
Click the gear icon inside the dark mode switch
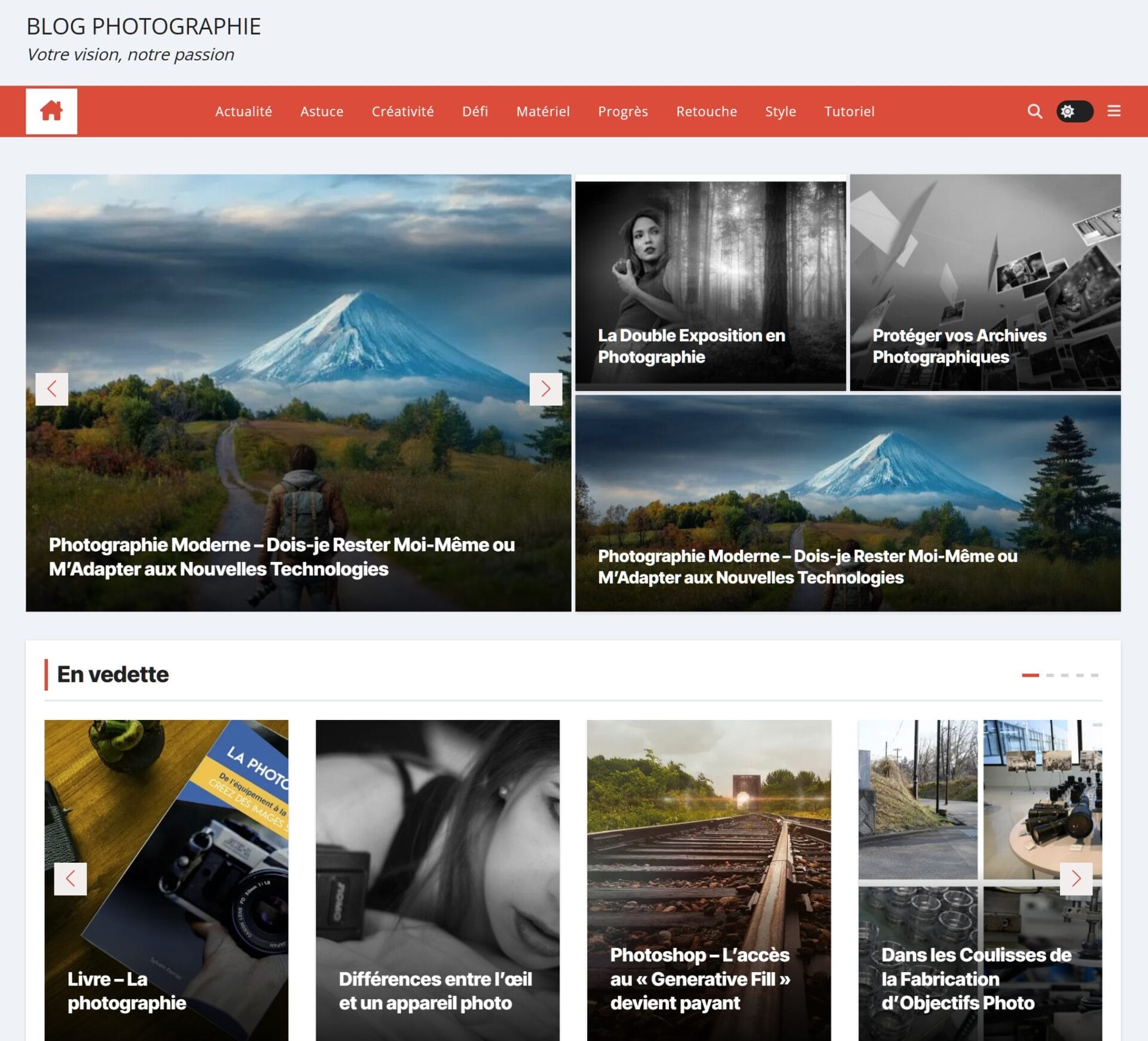pos(1067,111)
